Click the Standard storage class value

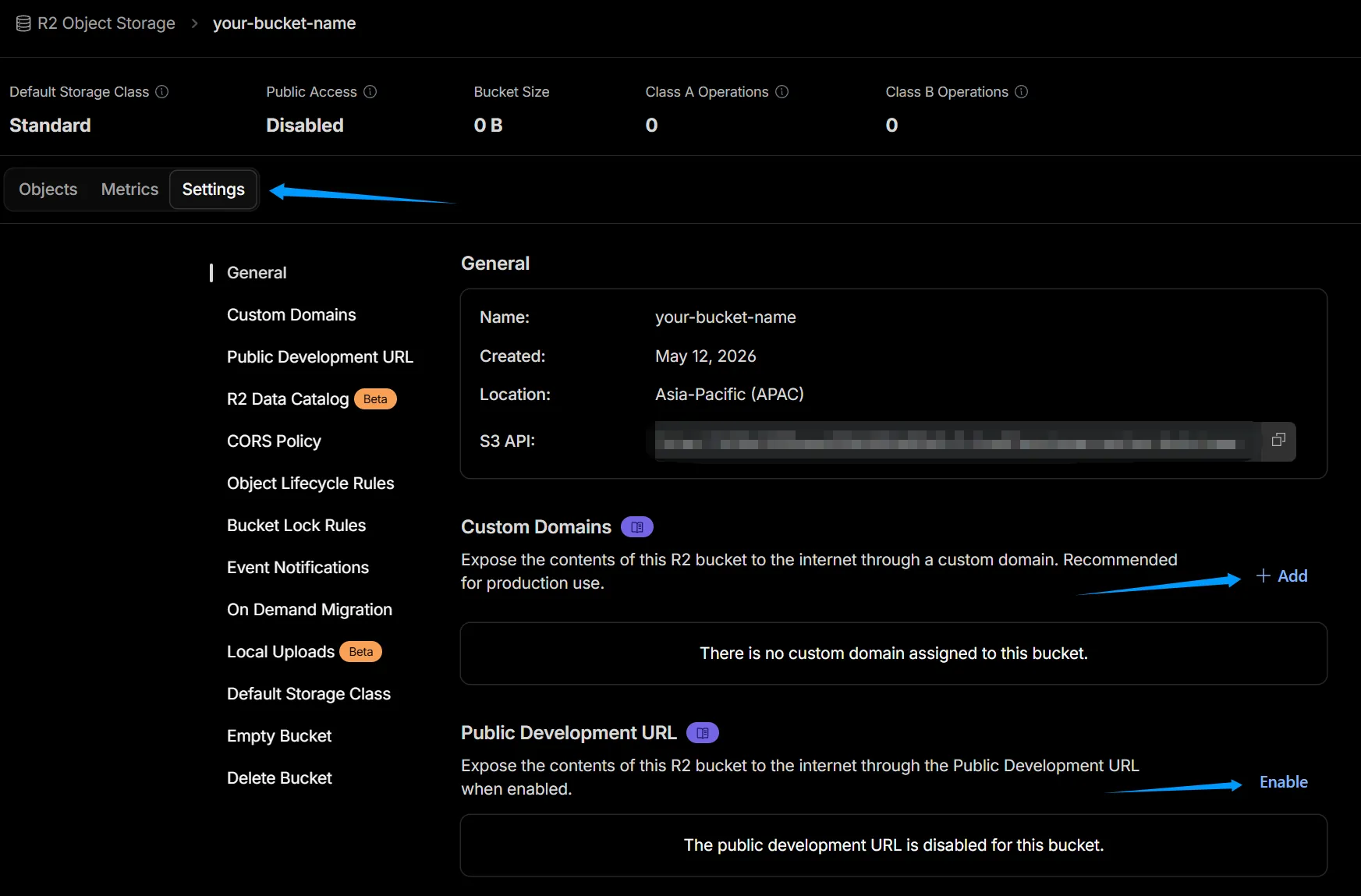[x=50, y=126]
